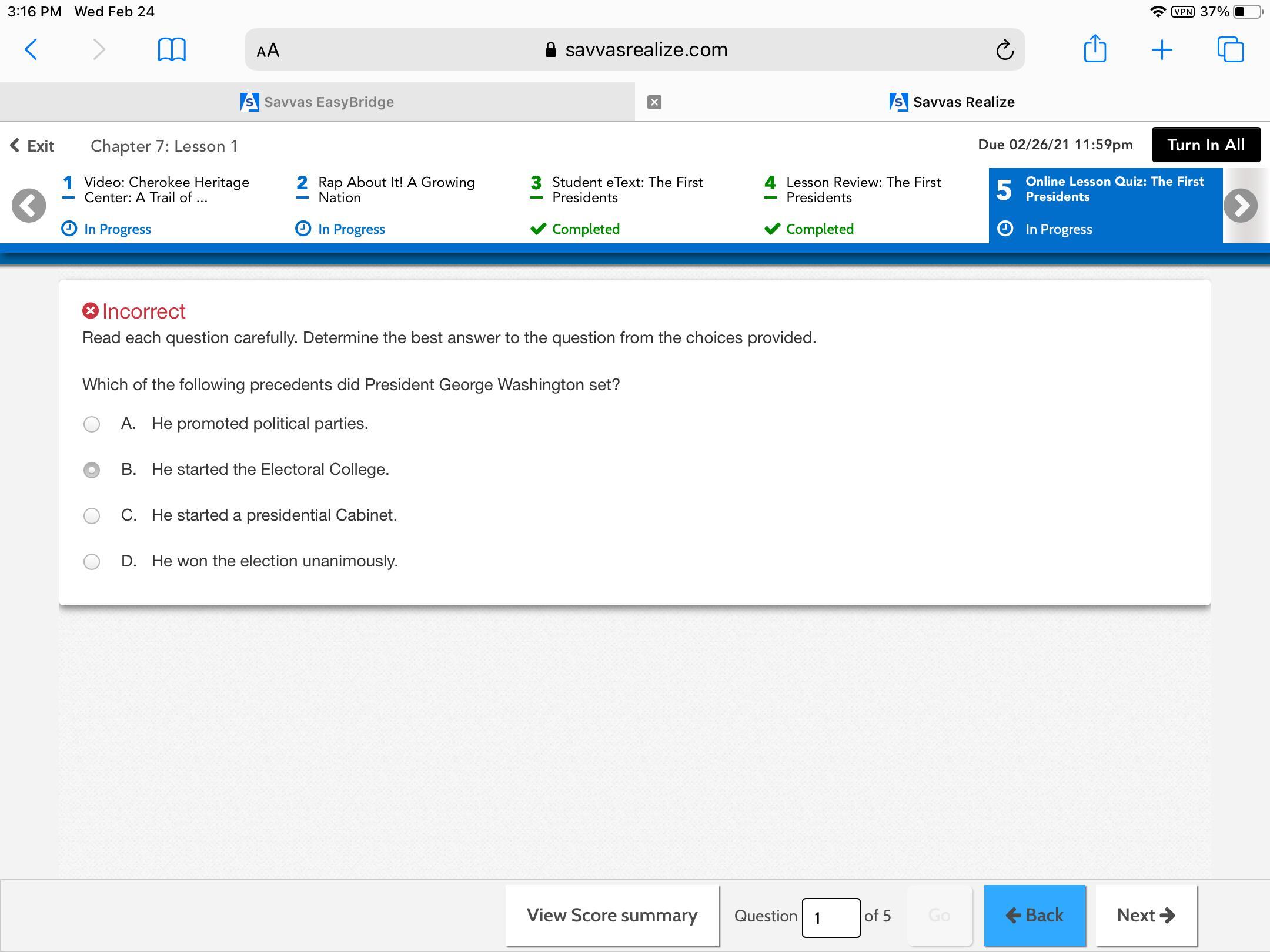
Task: Open reader AA text options
Action: pos(268,51)
